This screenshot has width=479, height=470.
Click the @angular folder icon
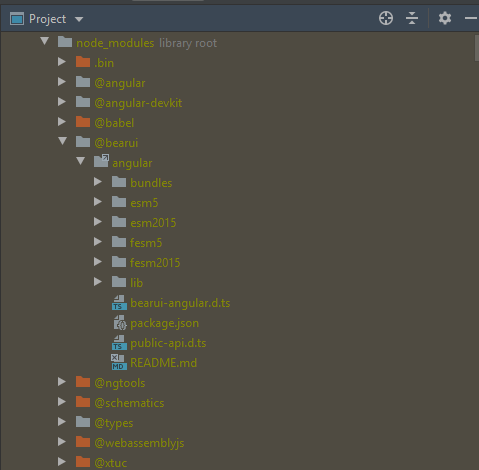(x=83, y=82)
